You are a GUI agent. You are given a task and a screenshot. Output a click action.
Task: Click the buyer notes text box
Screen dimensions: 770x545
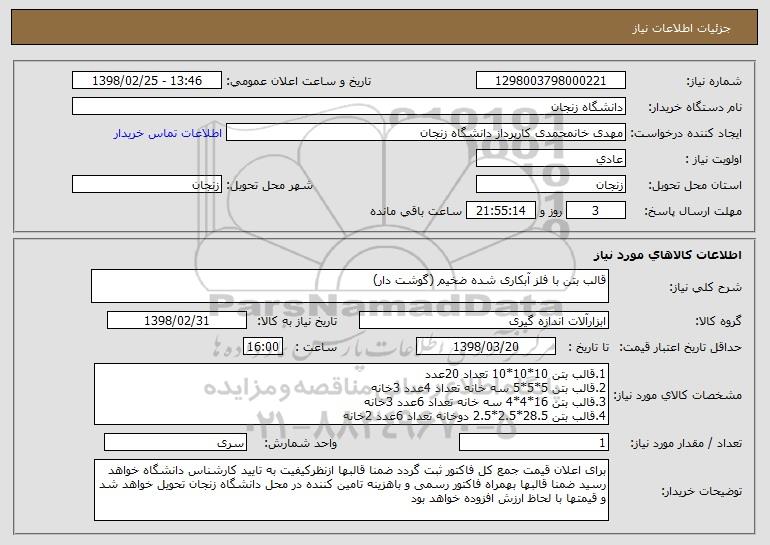351,490
